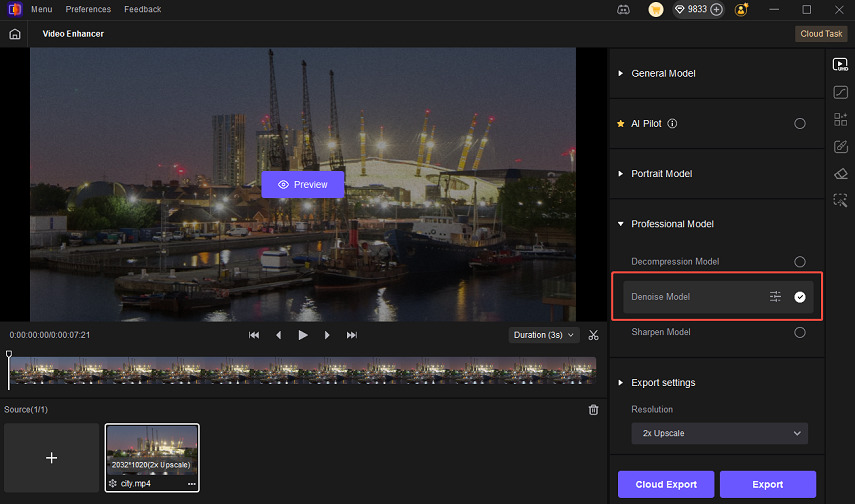Image resolution: width=855 pixels, height=504 pixels.
Task: Select the Video Enhancer UHD sidebar icon
Action: [x=840, y=64]
